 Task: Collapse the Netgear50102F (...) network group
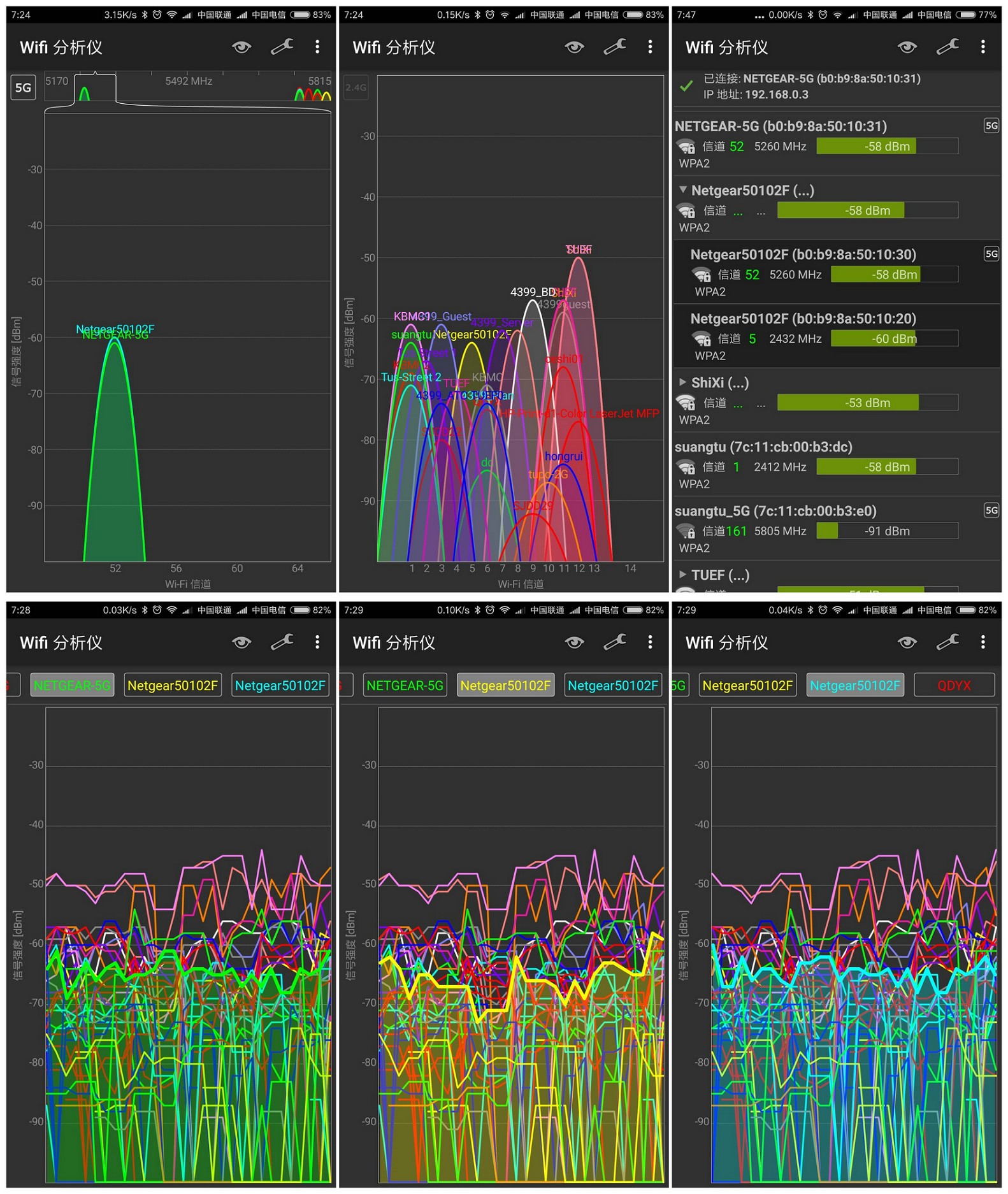click(x=683, y=190)
